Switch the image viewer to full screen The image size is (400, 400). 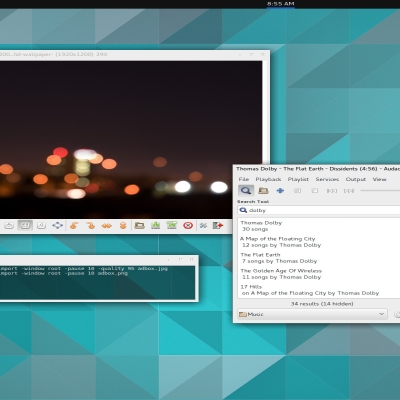tap(57, 226)
